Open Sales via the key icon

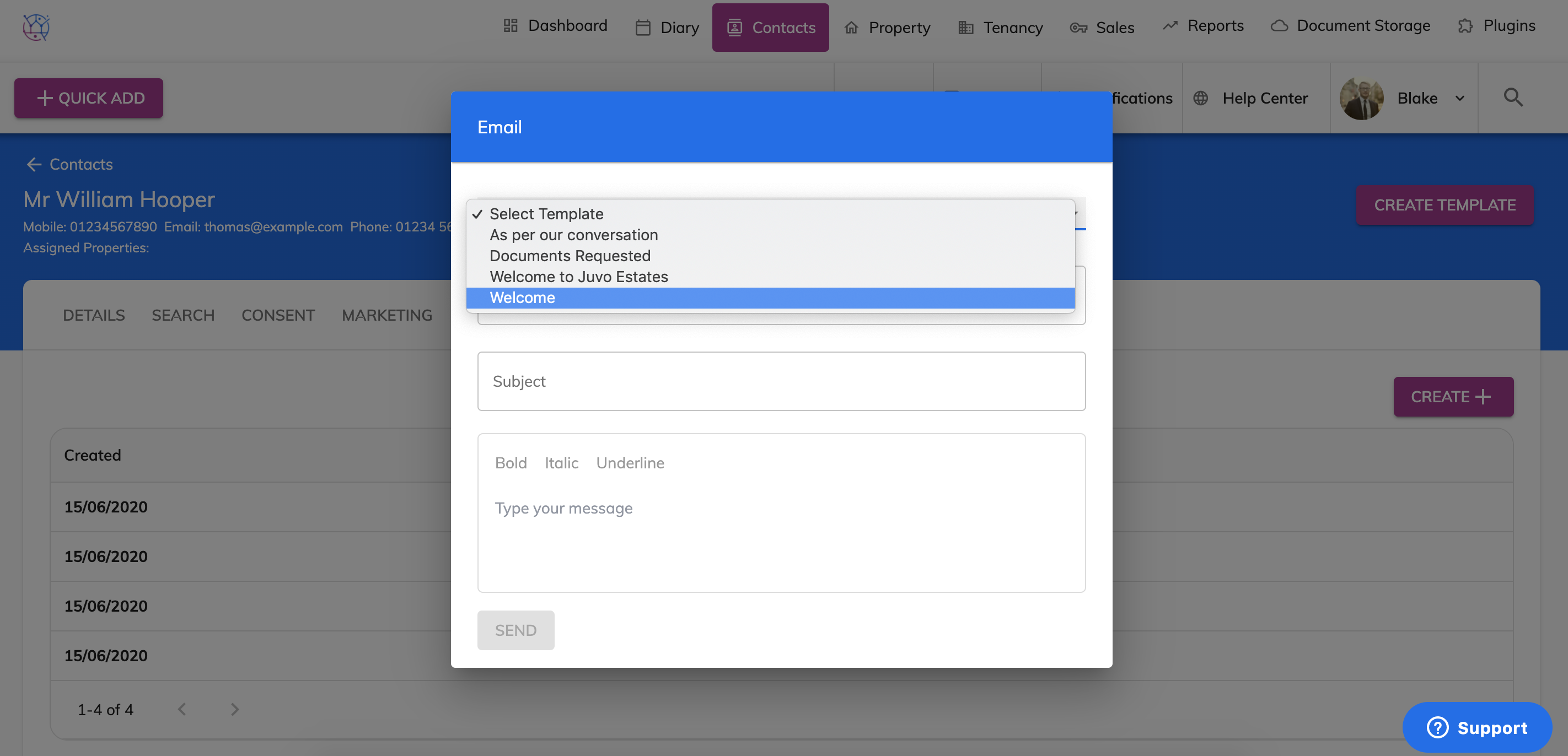click(1077, 28)
